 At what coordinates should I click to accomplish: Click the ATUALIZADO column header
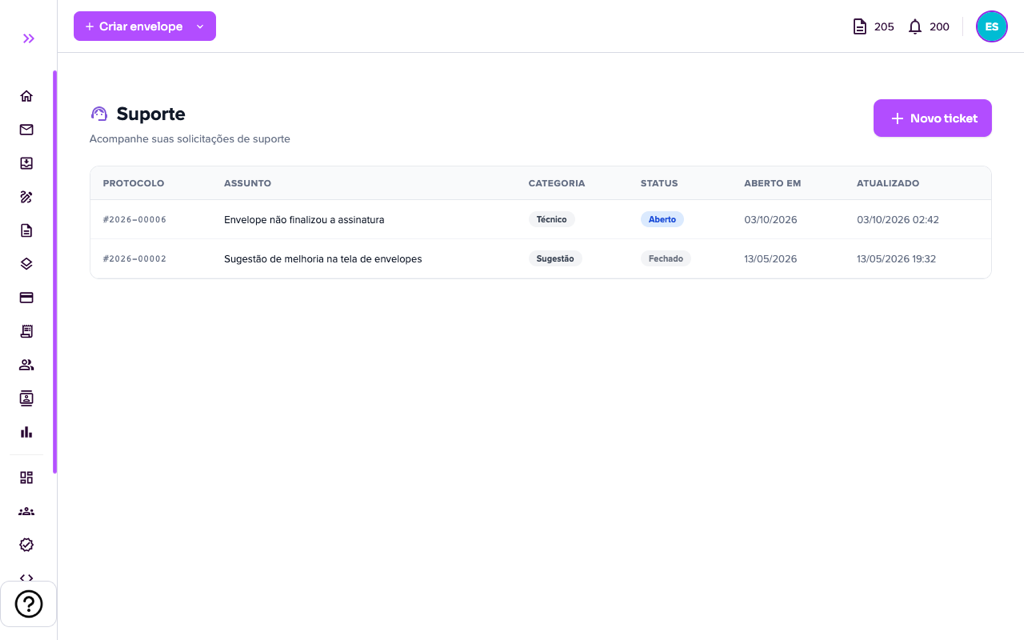888,184
